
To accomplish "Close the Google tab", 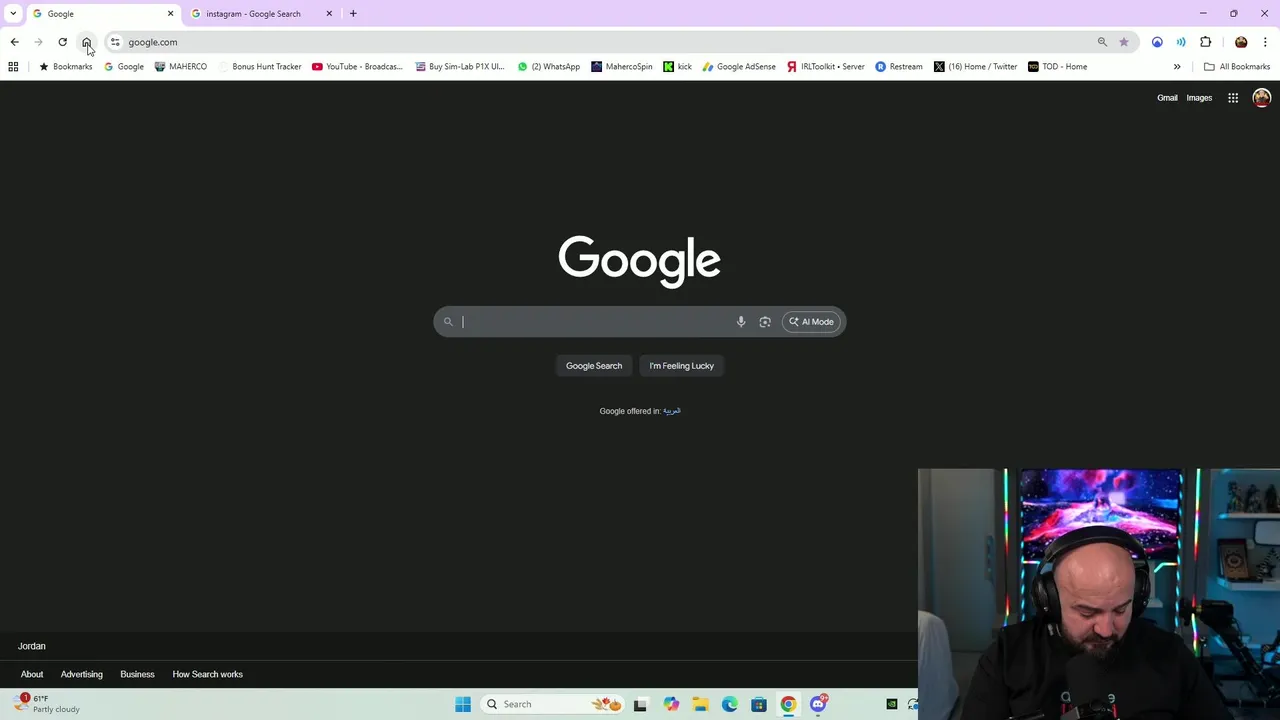I will (x=170, y=14).
